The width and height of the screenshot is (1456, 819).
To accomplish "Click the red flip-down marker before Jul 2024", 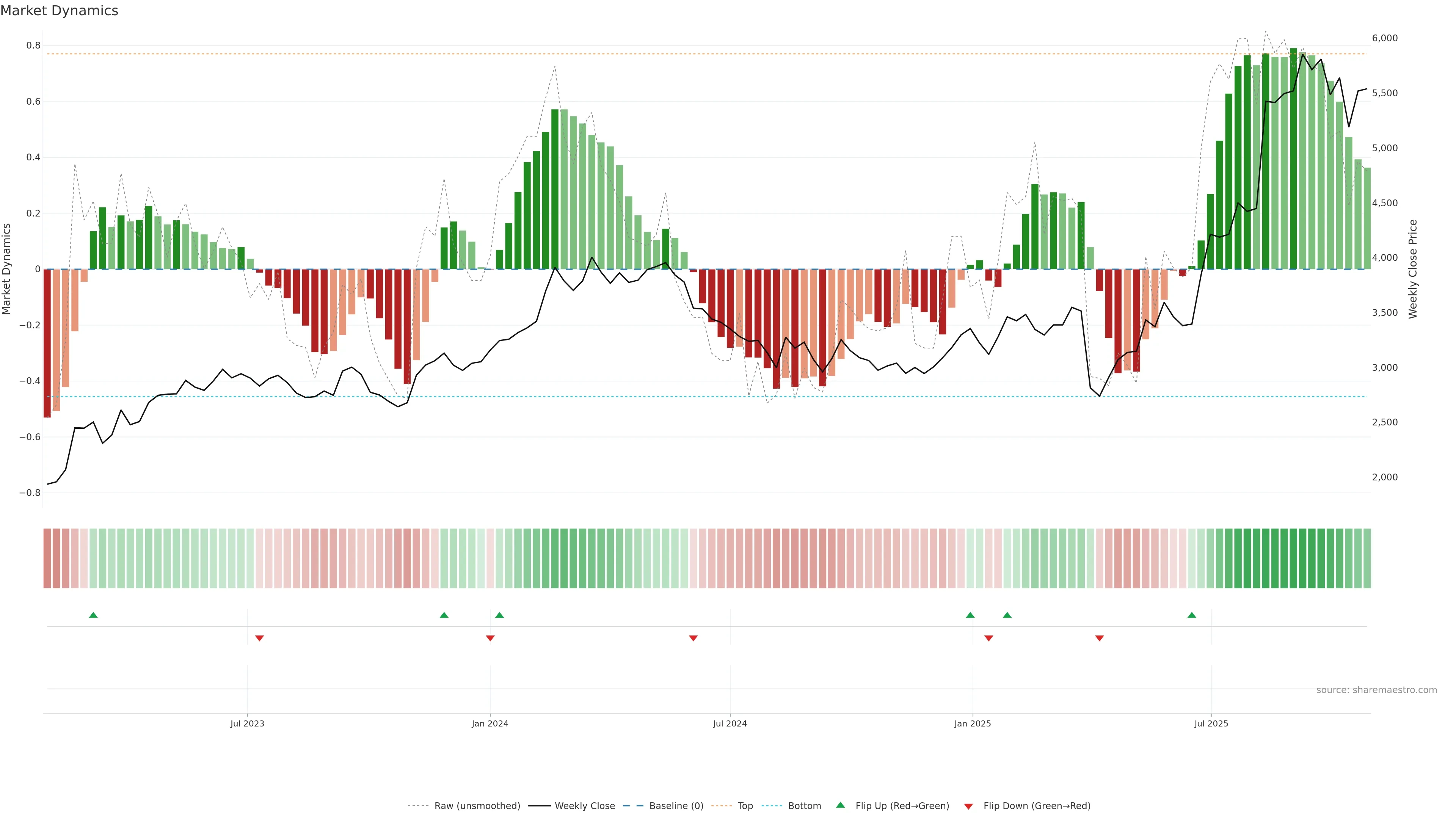I will (693, 638).
